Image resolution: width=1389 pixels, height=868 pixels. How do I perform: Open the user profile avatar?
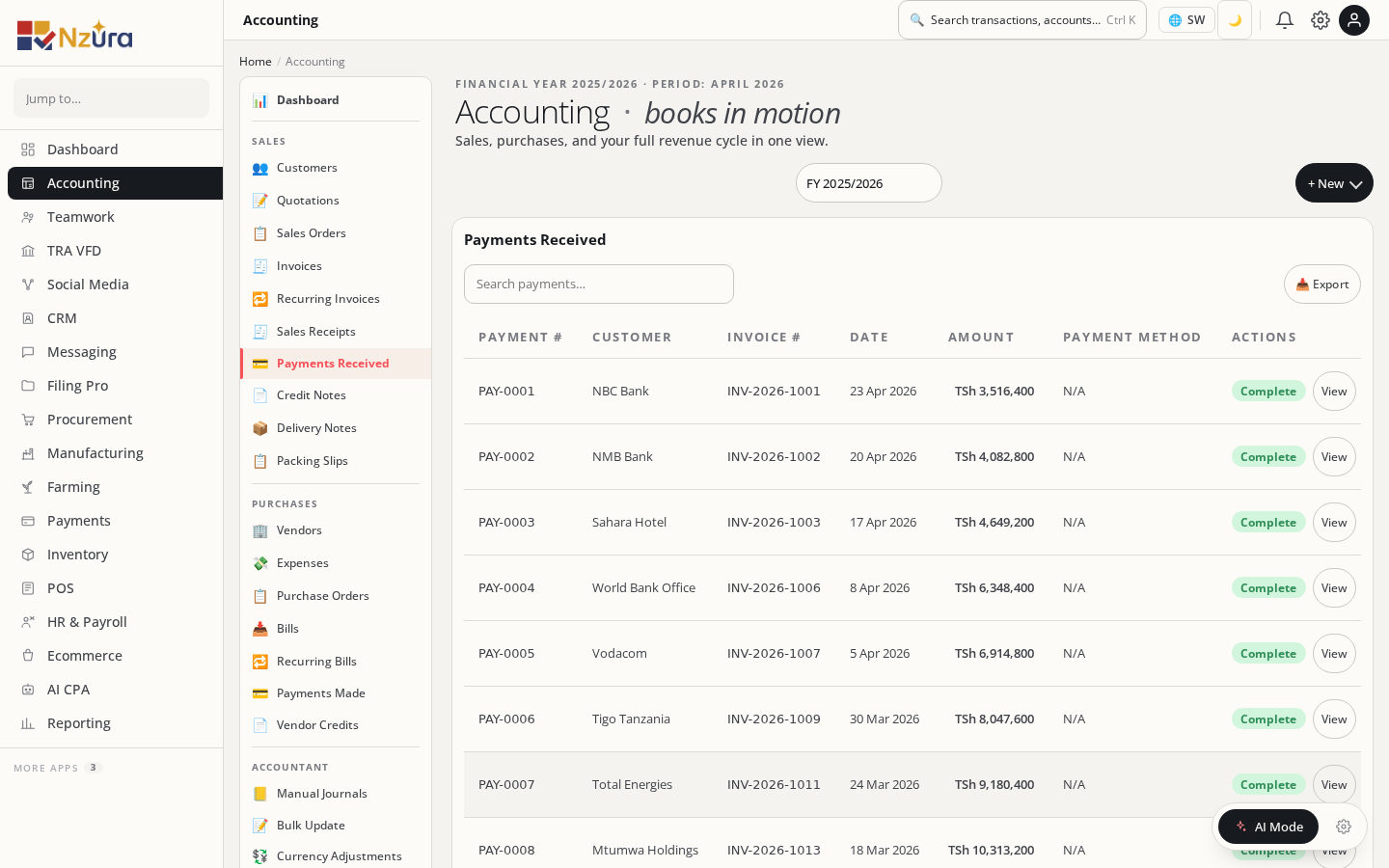(1354, 20)
